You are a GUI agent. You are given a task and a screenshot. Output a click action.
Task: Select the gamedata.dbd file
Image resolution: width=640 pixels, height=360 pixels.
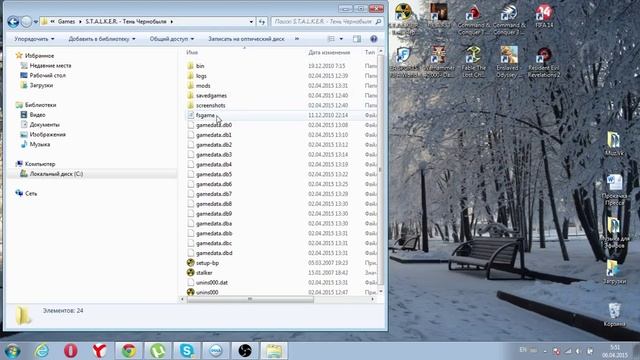coord(214,253)
